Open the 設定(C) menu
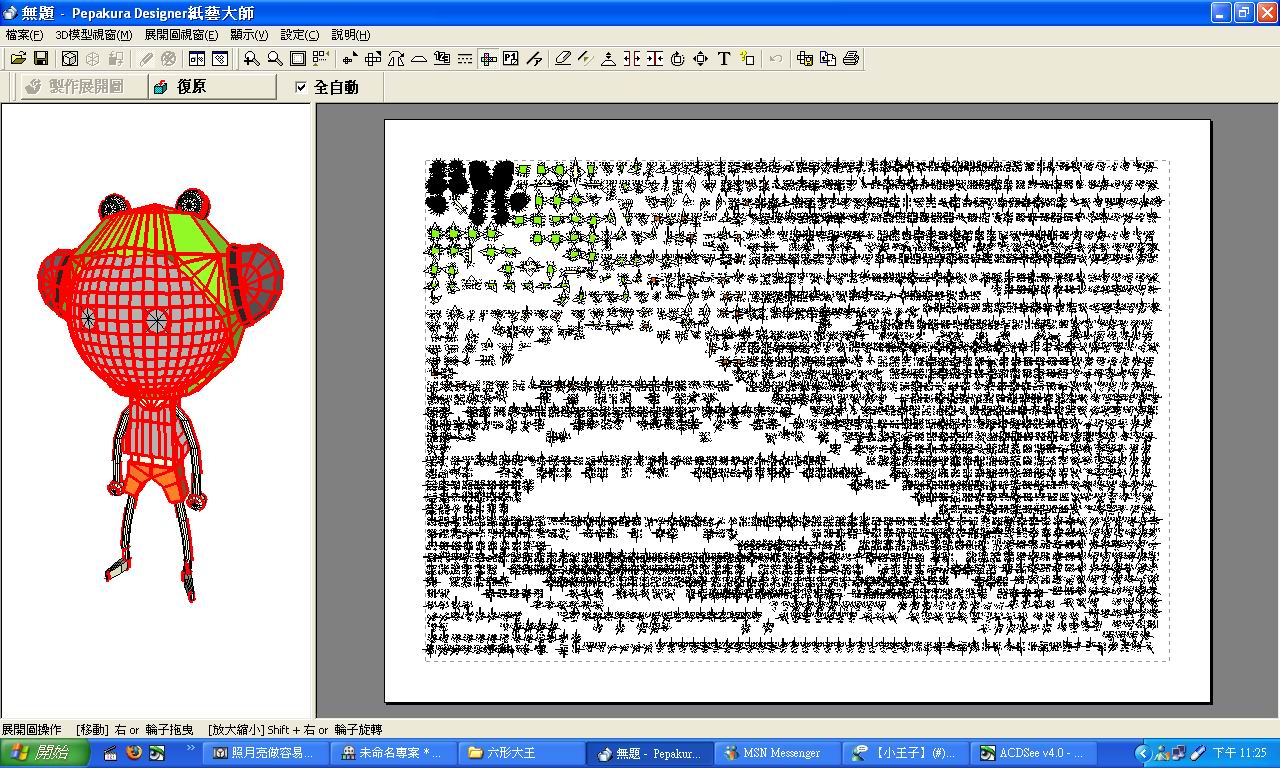The image size is (1280, 768). (x=299, y=35)
